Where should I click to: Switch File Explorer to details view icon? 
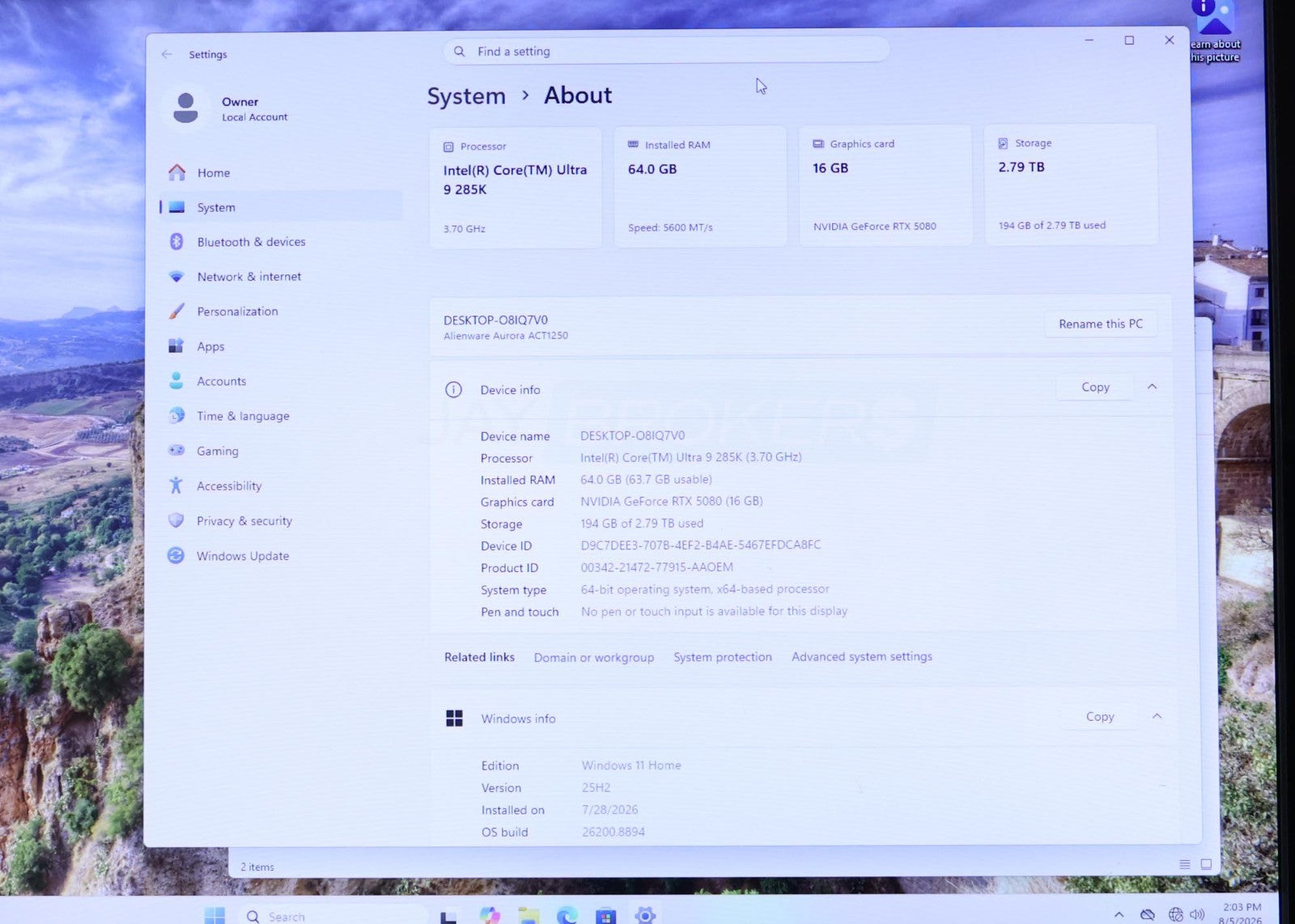[1184, 865]
